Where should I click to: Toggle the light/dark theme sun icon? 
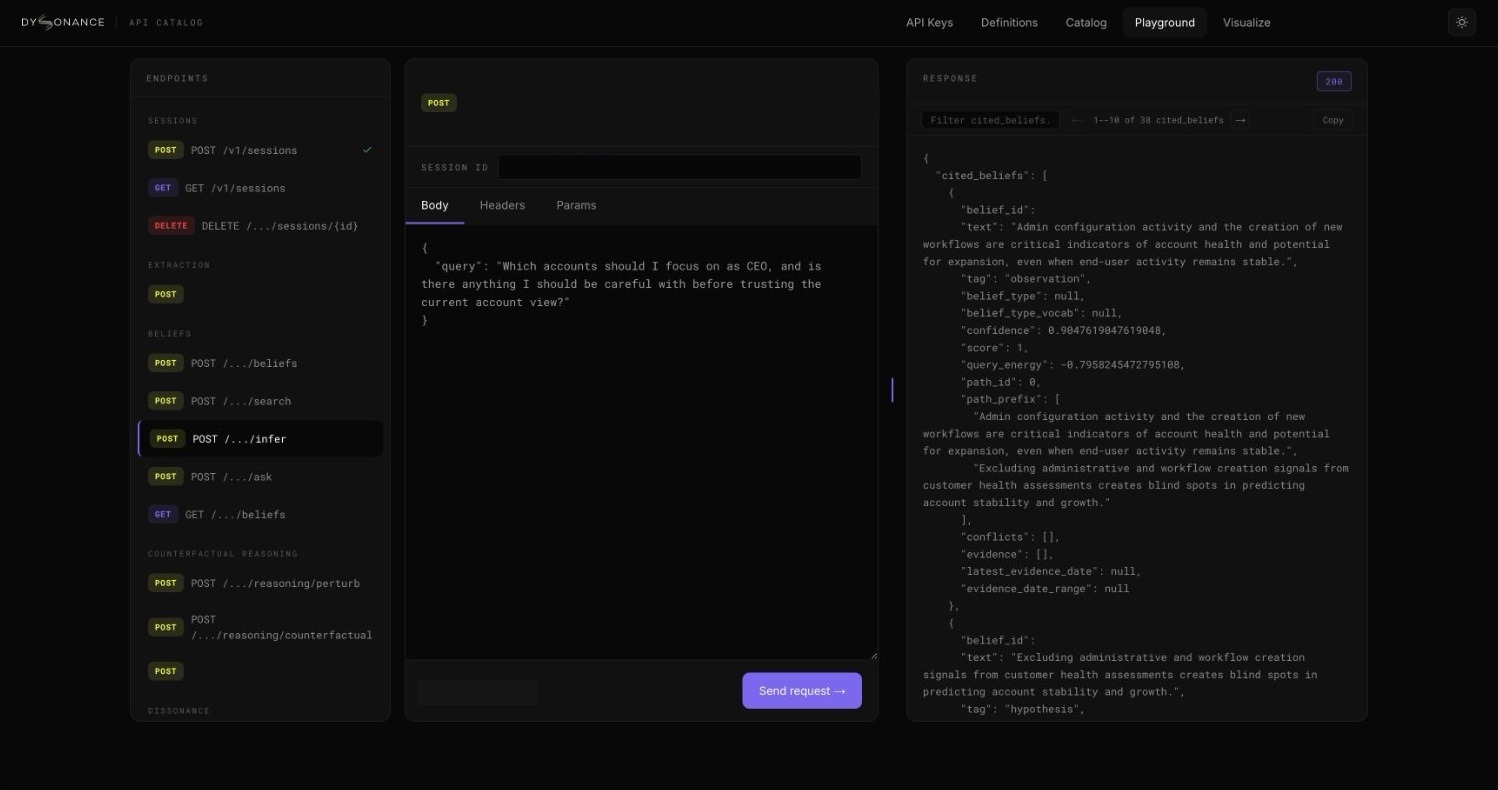point(1461,22)
